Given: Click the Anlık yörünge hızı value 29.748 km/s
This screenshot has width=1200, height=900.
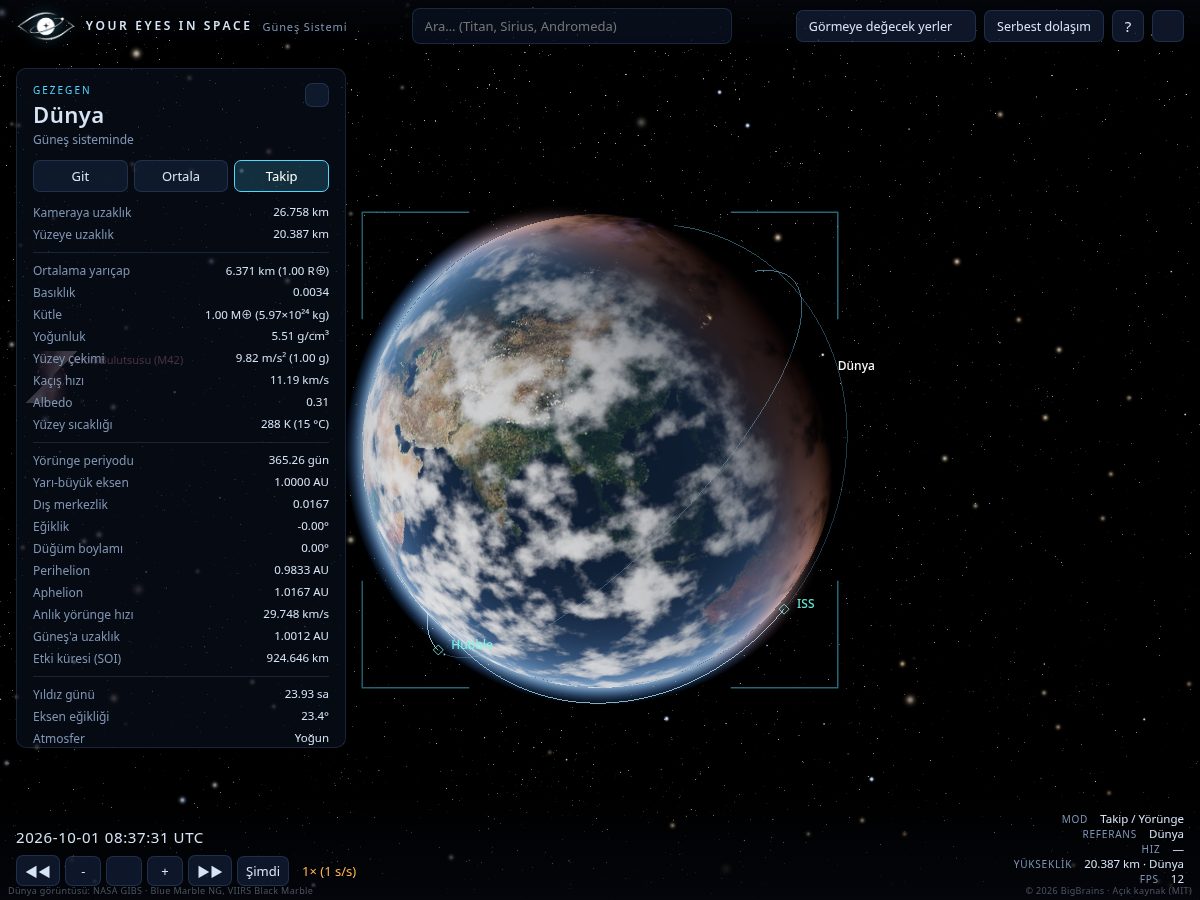Looking at the screenshot, I should point(296,614).
